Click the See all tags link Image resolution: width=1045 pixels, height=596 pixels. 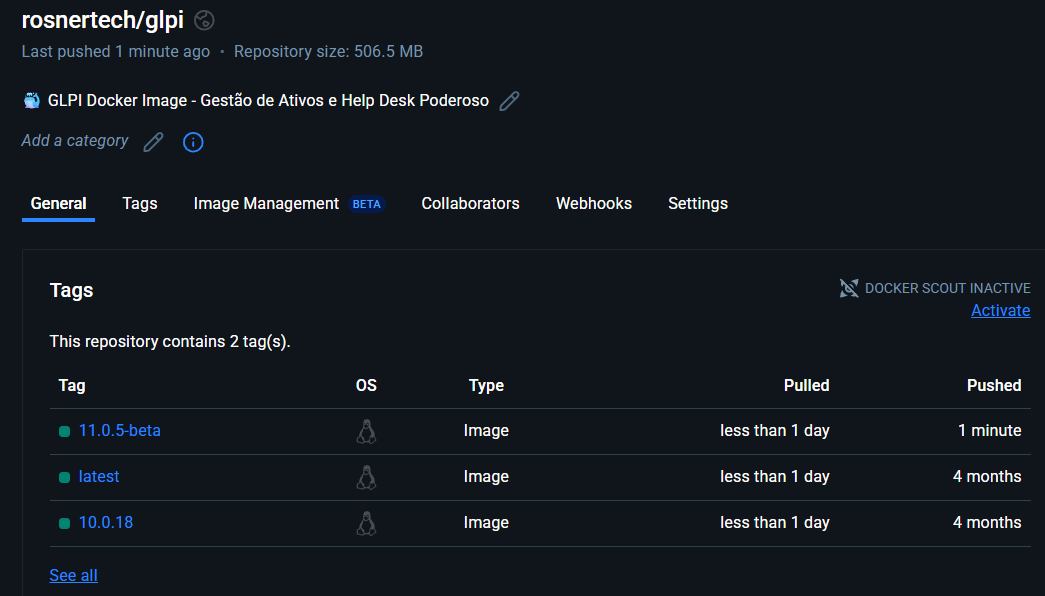(73, 575)
